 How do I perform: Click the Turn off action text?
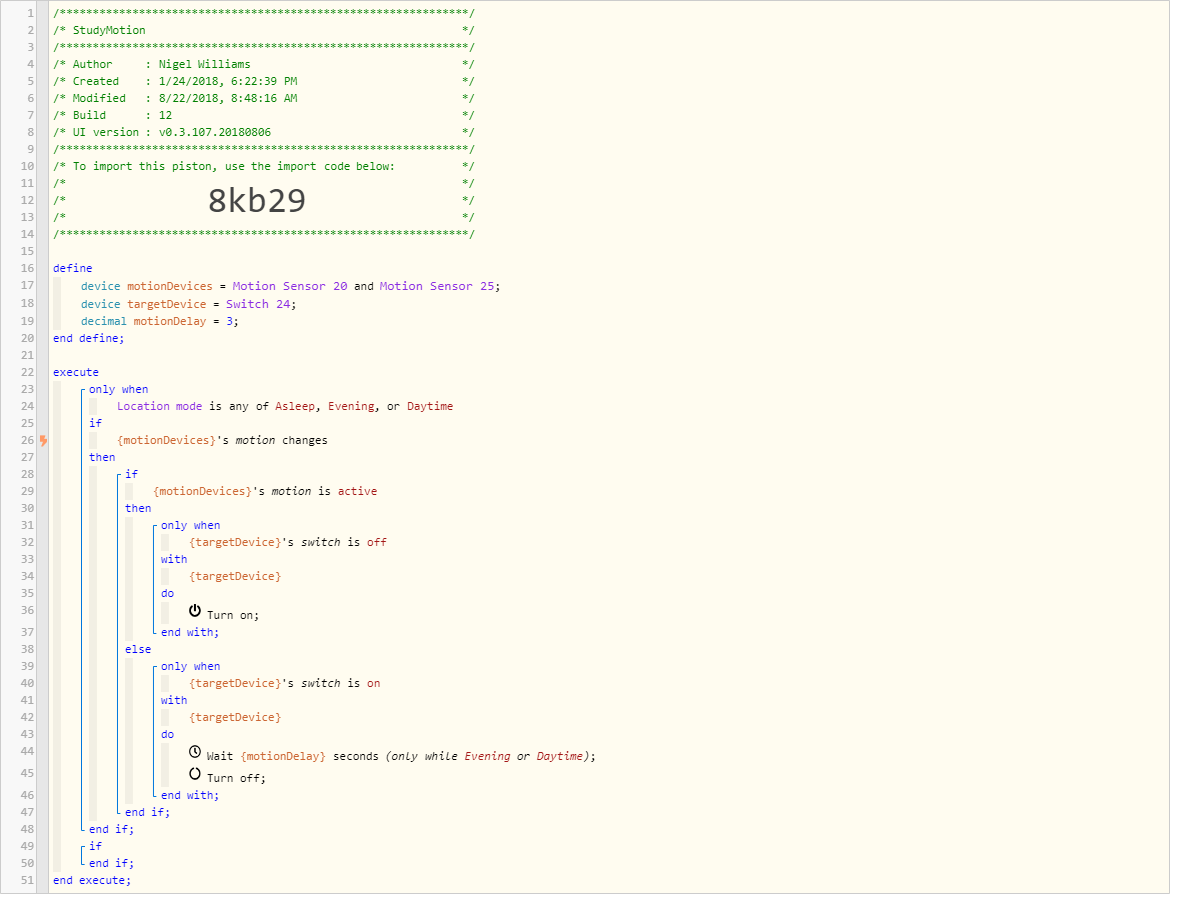pyautogui.click(x=236, y=780)
